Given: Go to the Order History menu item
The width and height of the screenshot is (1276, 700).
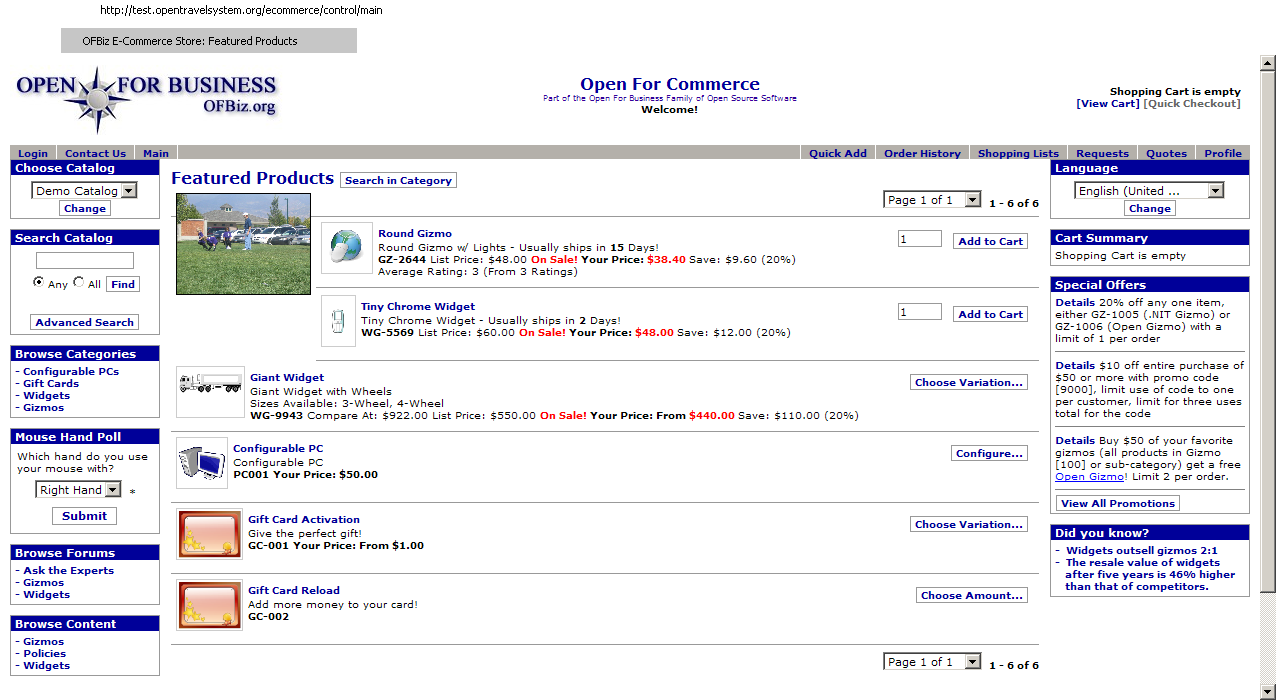Looking at the screenshot, I should (922, 153).
